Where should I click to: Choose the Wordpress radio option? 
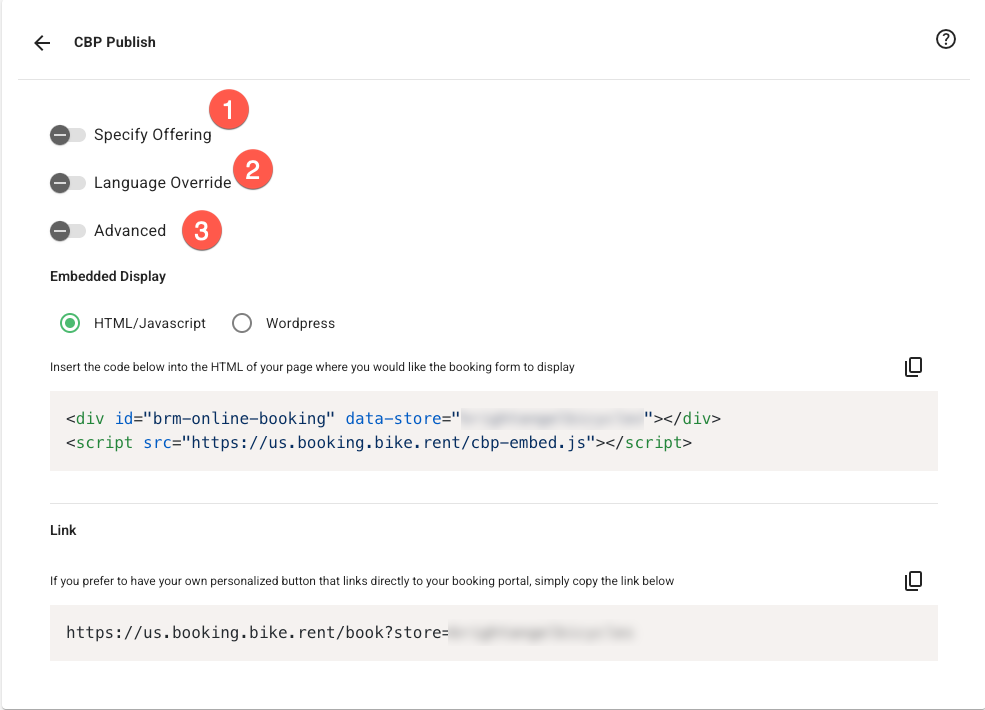(x=242, y=323)
